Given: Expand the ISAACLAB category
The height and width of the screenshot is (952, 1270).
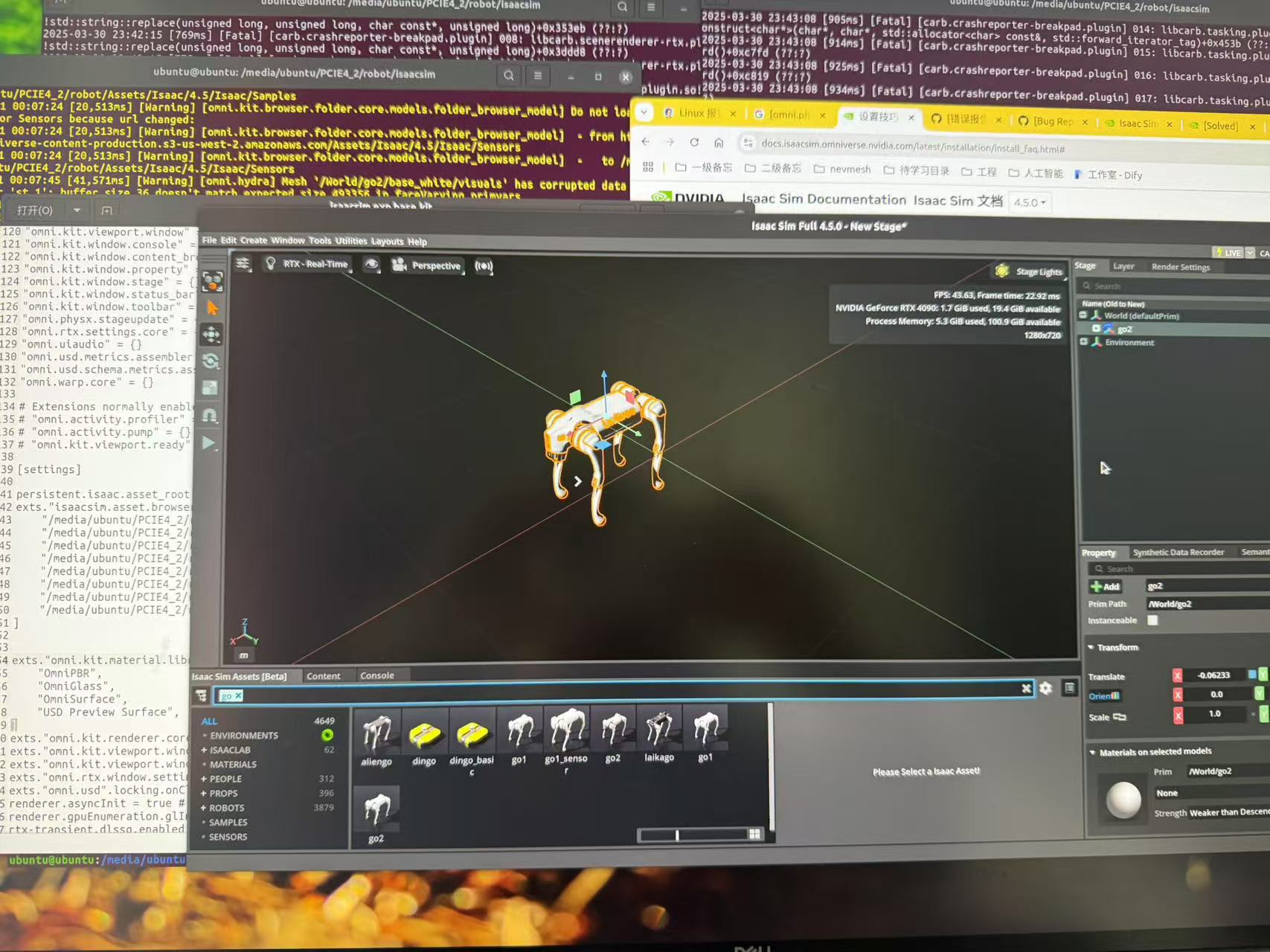Looking at the screenshot, I should pyautogui.click(x=204, y=750).
